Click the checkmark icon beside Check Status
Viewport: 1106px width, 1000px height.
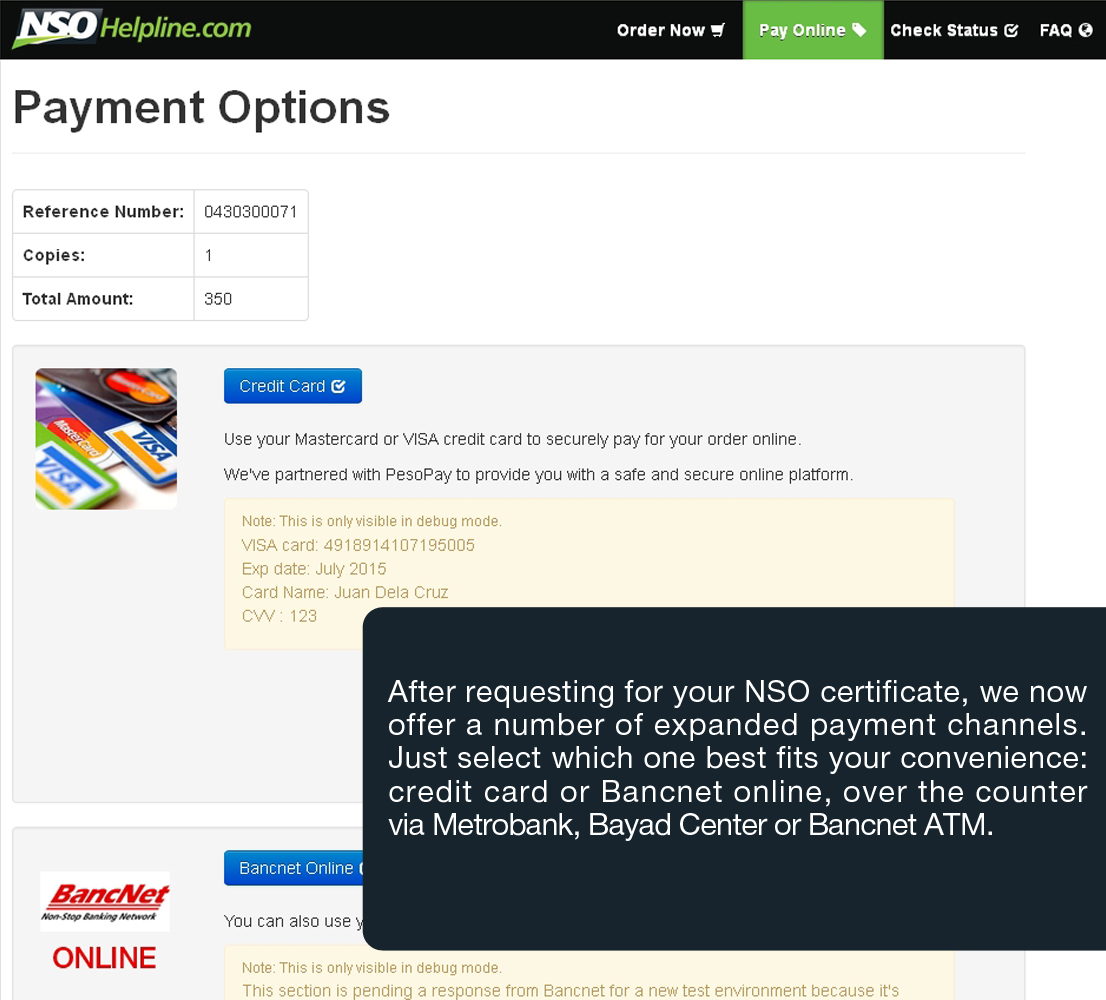(x=1011, y=30)
